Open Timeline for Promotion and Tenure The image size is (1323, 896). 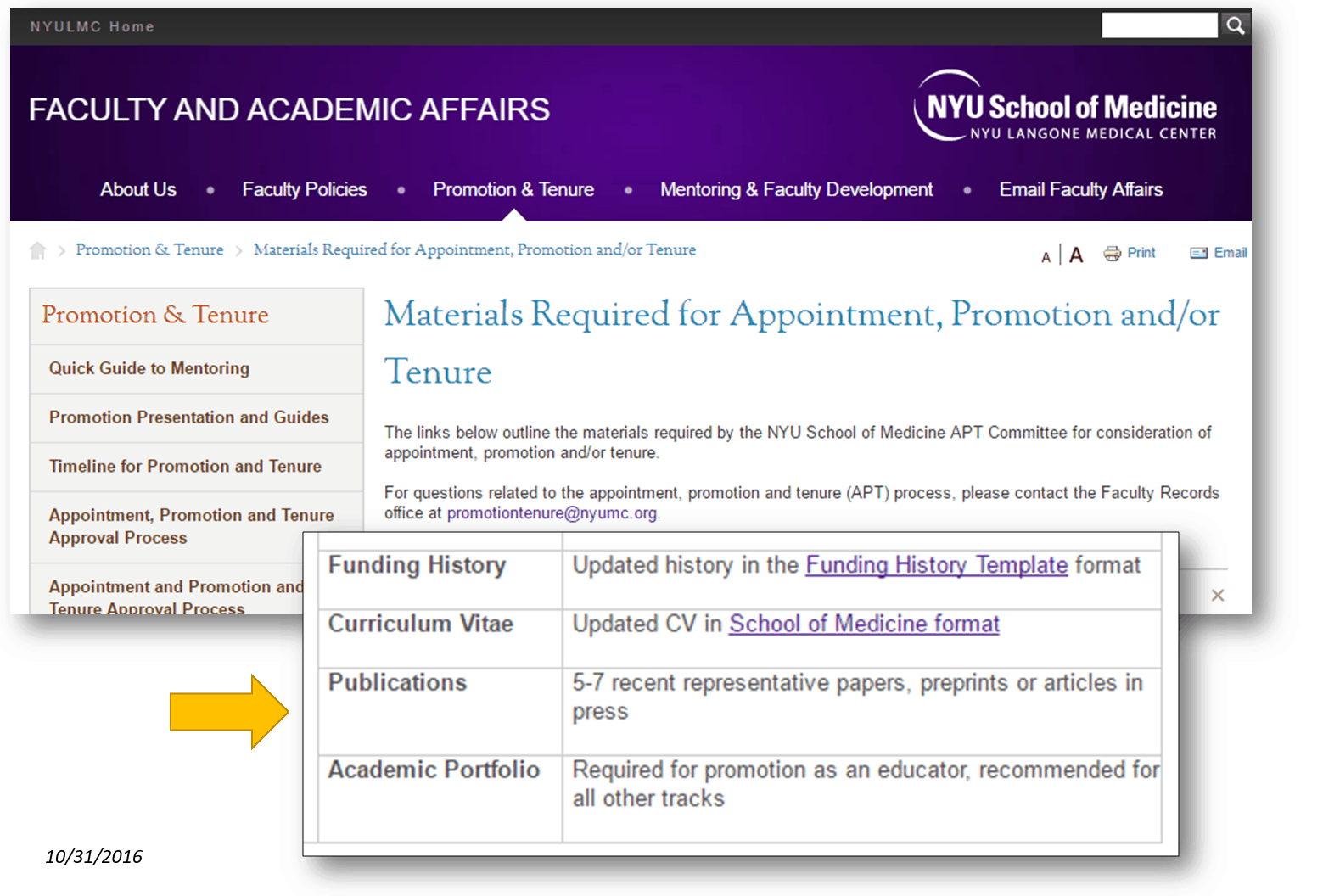tap(185, 467)
